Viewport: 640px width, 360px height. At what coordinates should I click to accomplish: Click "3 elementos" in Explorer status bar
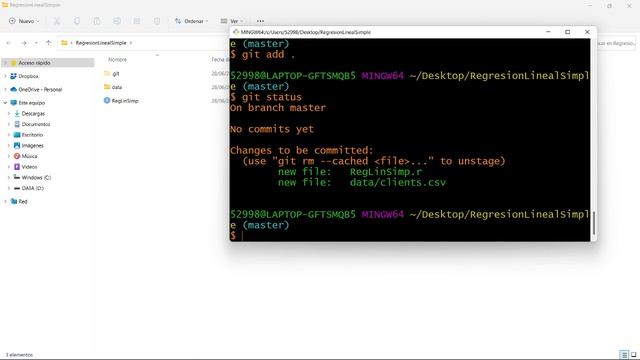[19, 355]
